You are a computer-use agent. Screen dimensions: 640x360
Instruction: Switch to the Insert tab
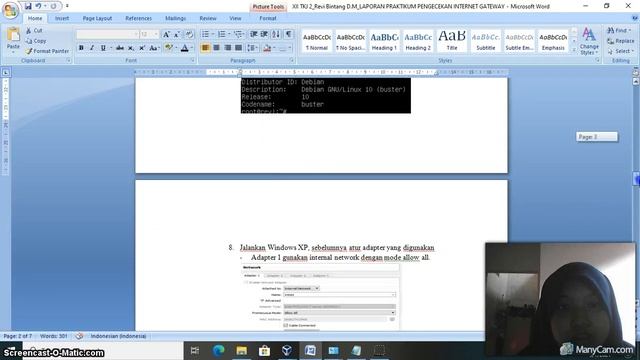[x=62, y=18]
